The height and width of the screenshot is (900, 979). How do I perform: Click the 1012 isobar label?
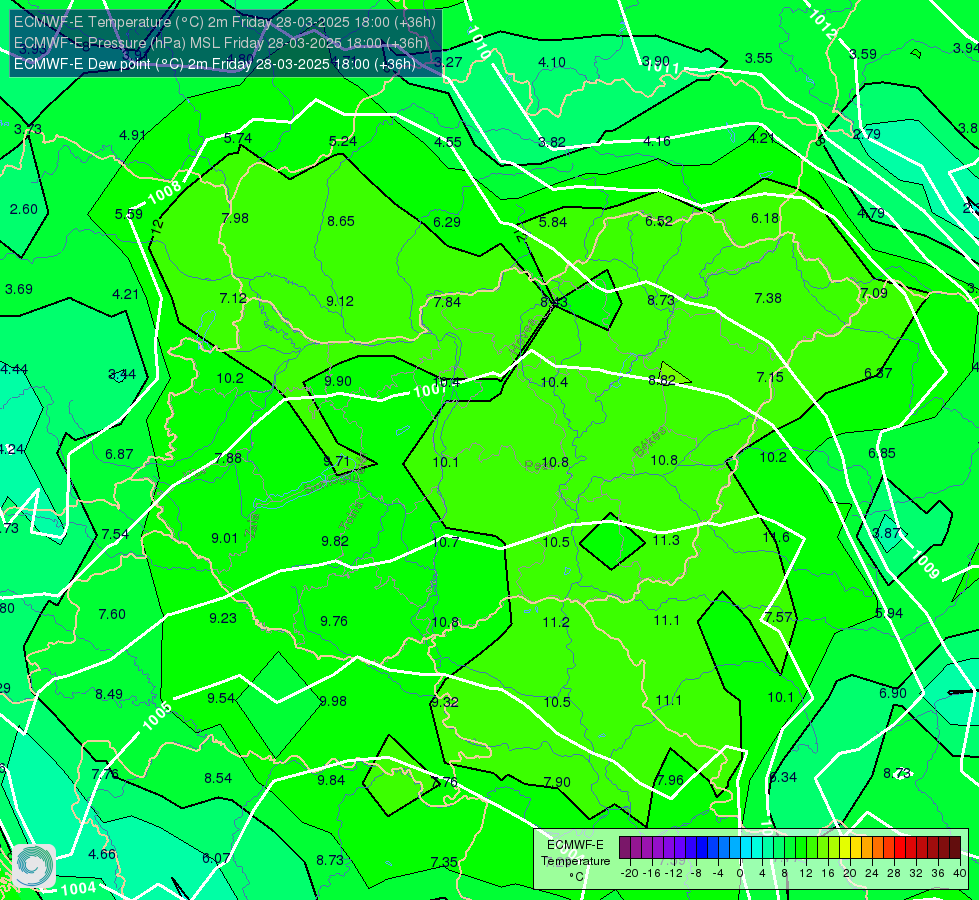(x=822, y=25)
